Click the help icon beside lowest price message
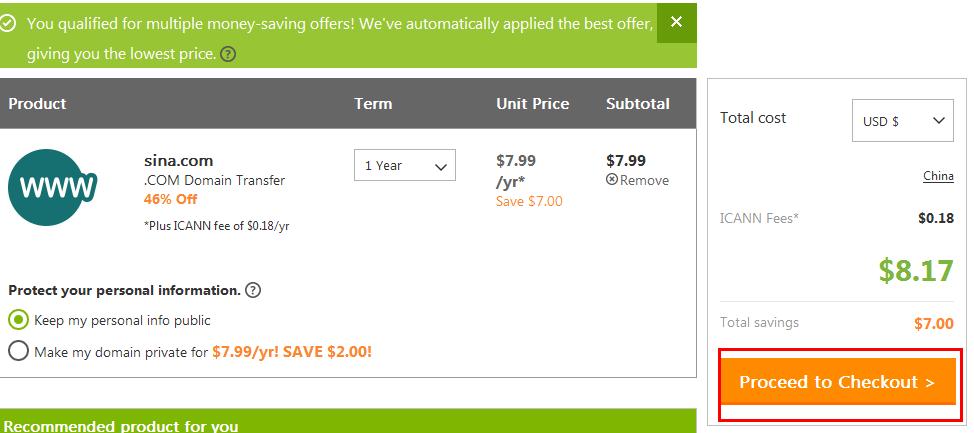This screenshot has height=433, width=974. point(228,55)
